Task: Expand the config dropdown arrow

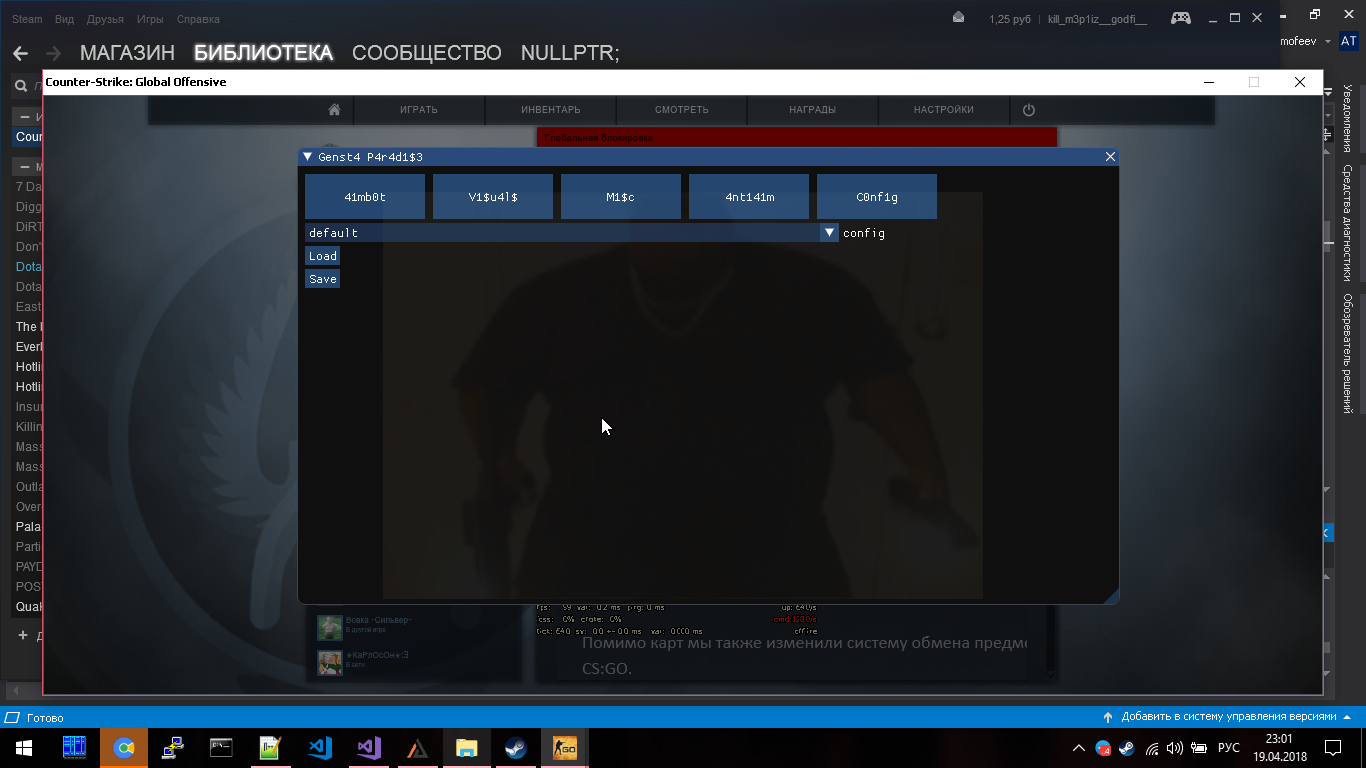Action: pos(829,233)
